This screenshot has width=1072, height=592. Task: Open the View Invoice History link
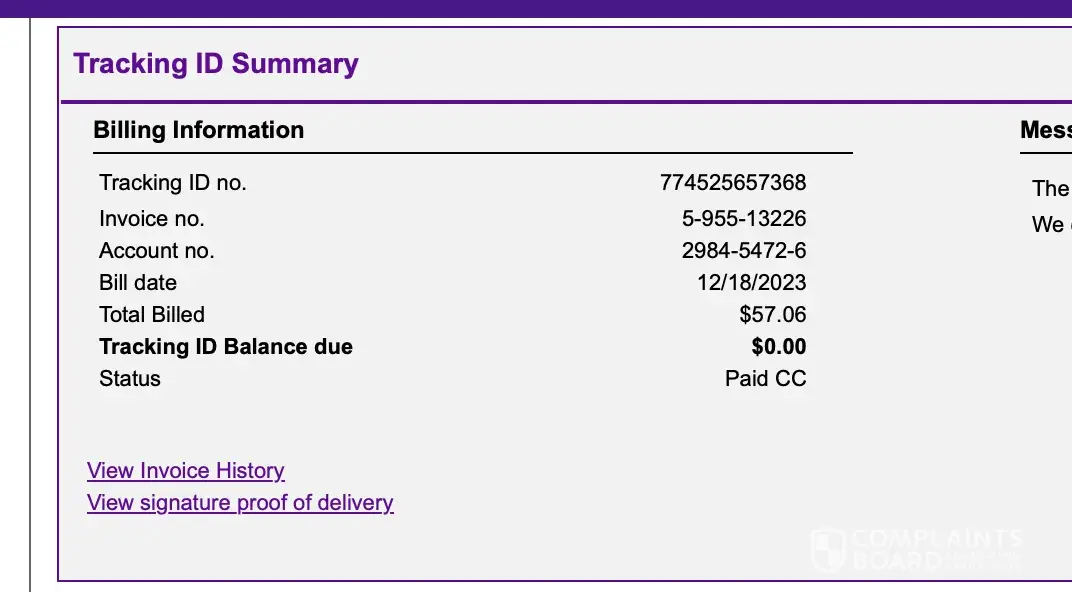coord(186,471)
